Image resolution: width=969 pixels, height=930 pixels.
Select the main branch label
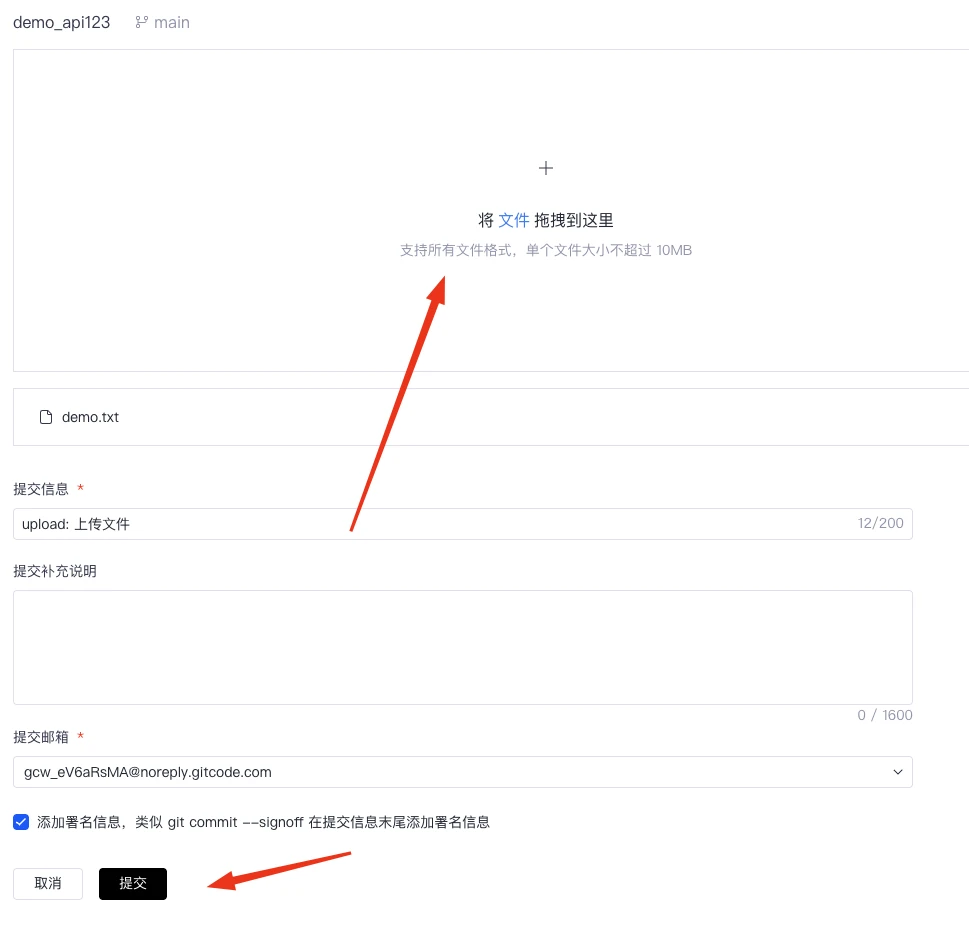click(172, 22)
